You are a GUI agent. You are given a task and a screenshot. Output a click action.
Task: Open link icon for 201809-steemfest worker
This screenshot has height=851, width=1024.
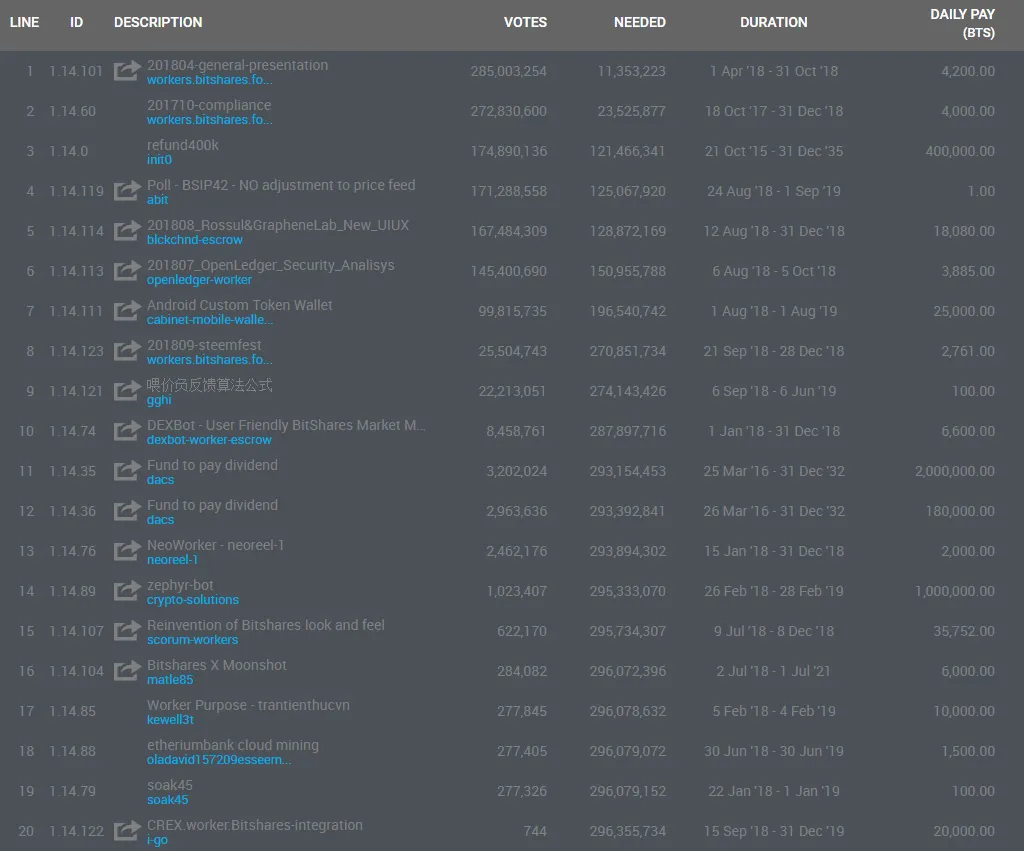127,351
